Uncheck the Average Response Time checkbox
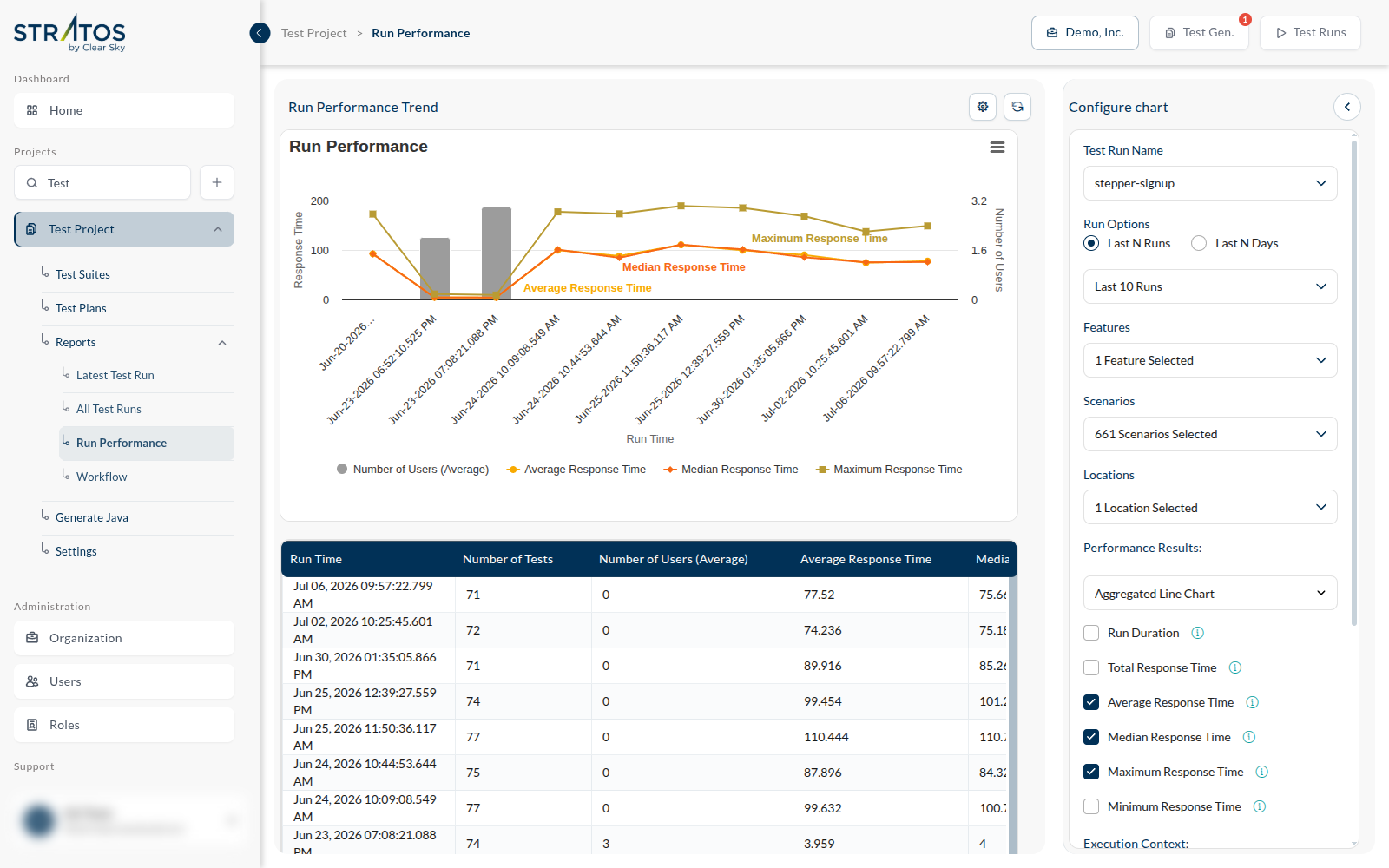Screen dimensions: 1389x868 click(1091, 702)
